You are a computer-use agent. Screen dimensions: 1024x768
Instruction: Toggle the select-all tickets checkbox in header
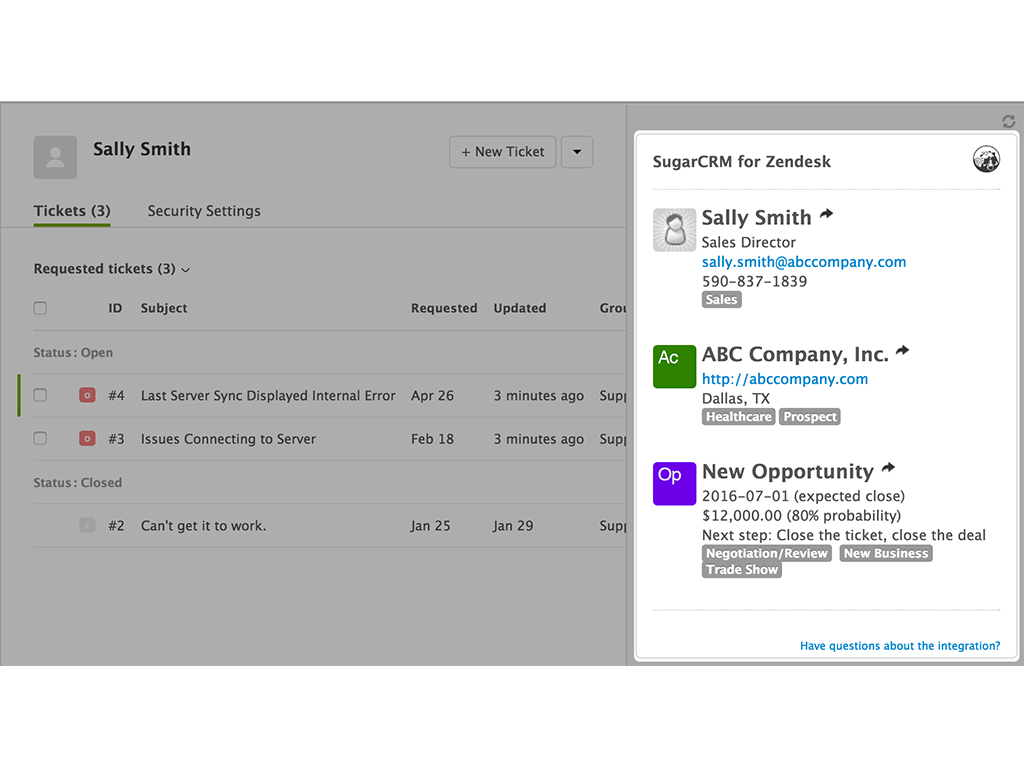click(40, 308)
